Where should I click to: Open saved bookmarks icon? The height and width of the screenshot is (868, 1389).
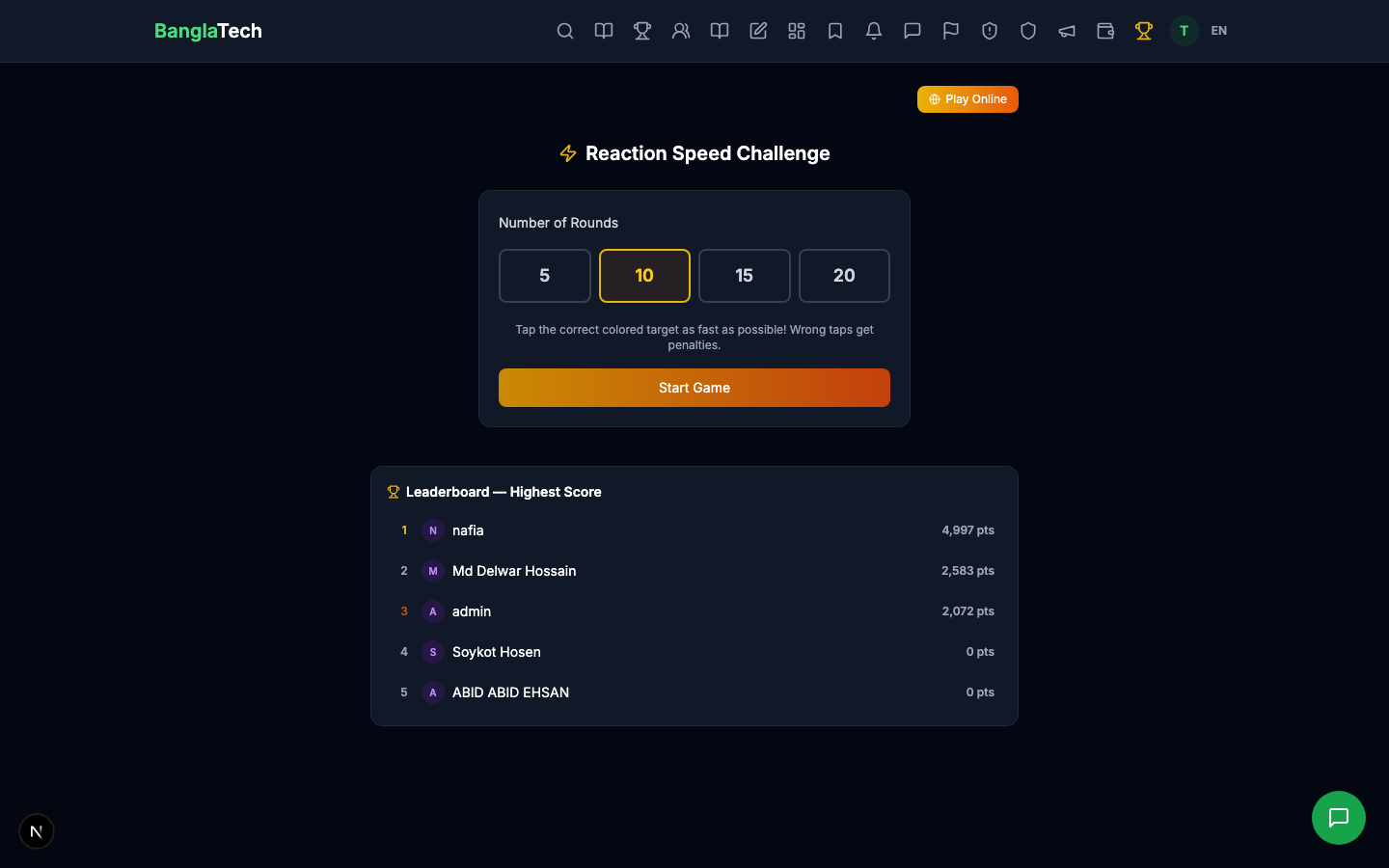click(835, 31)
